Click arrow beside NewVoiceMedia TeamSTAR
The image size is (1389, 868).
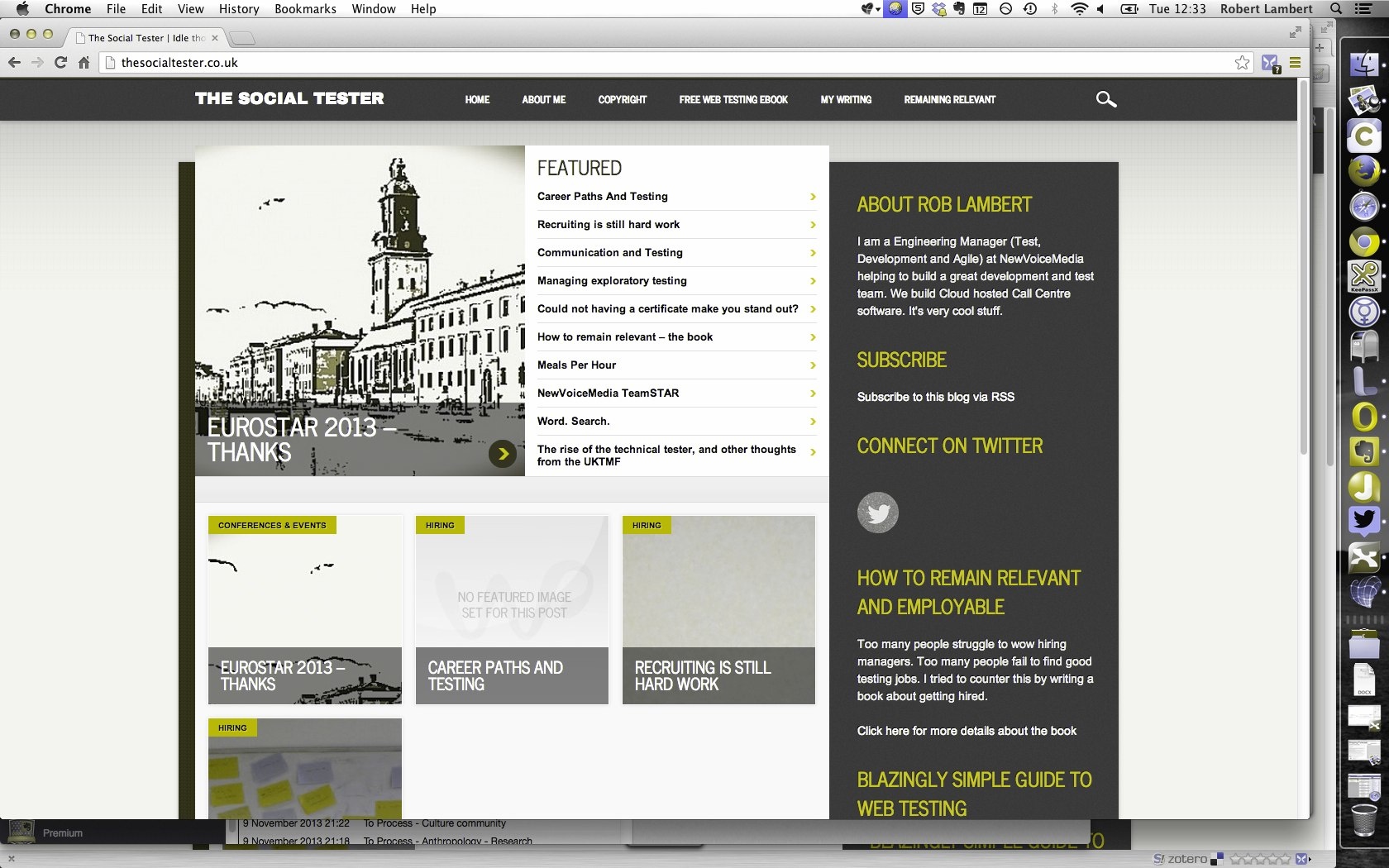(x=813, y=393)
